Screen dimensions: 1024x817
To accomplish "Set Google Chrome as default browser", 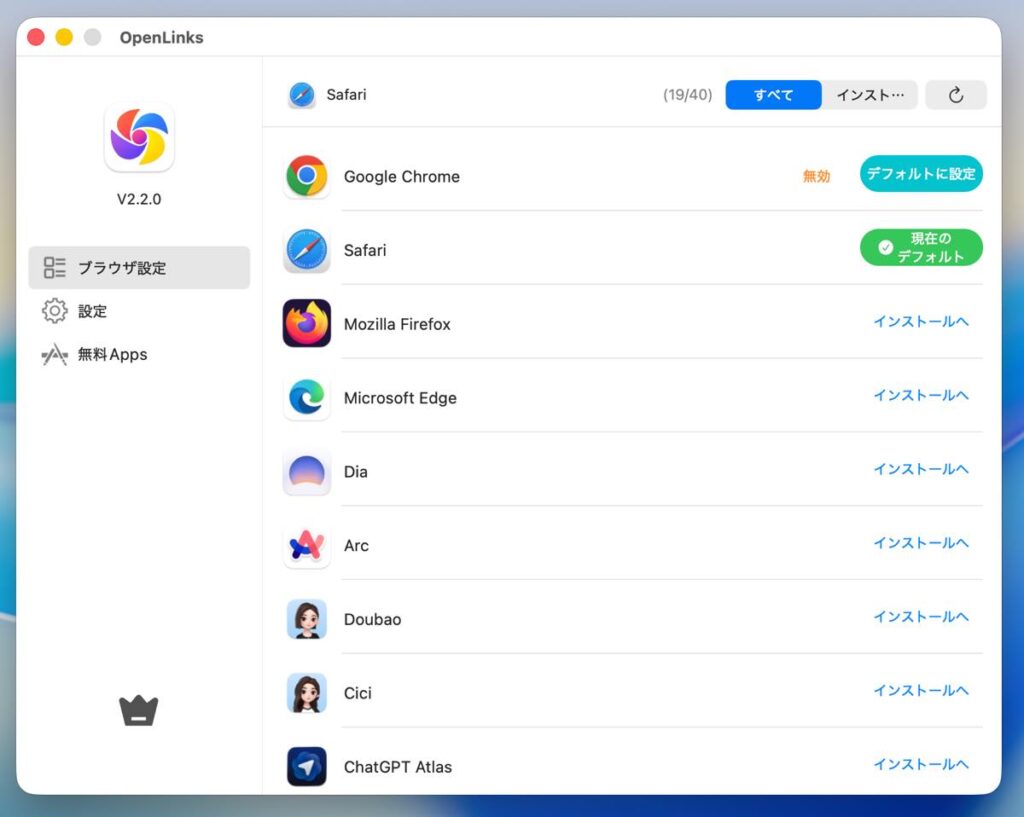I will [920, 174].
